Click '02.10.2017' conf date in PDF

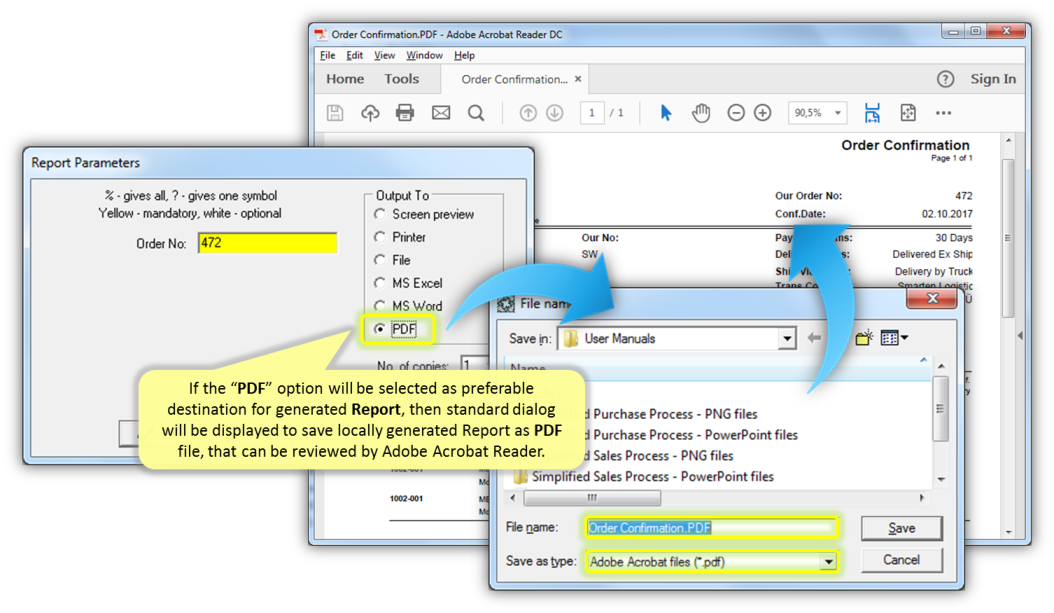pyautogui.click(x=947, y=214)
